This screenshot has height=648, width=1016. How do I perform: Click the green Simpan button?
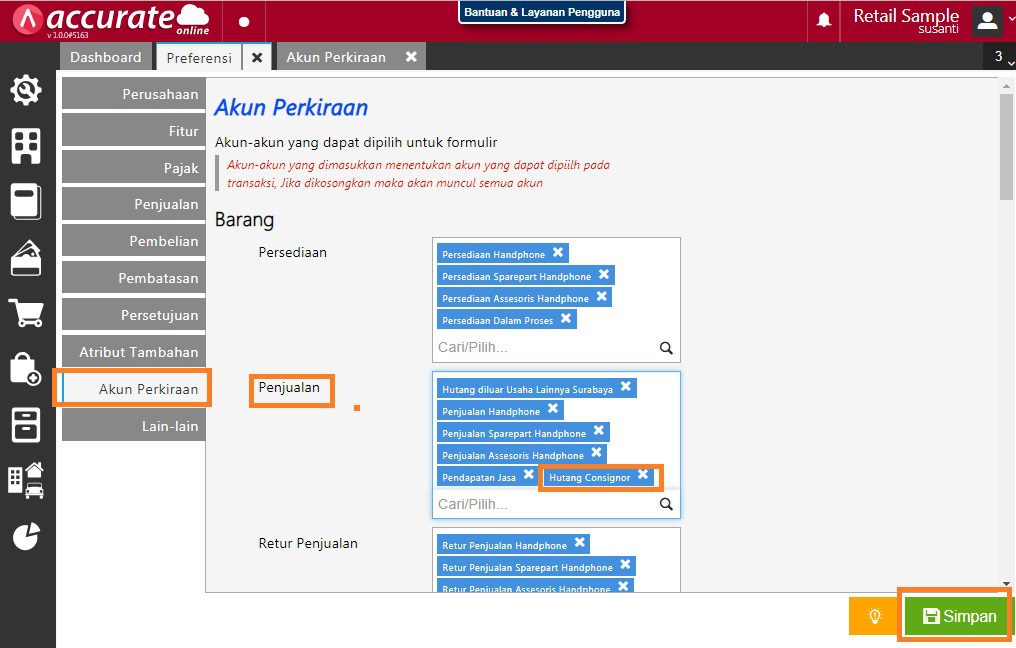click(x=959, y=616)
